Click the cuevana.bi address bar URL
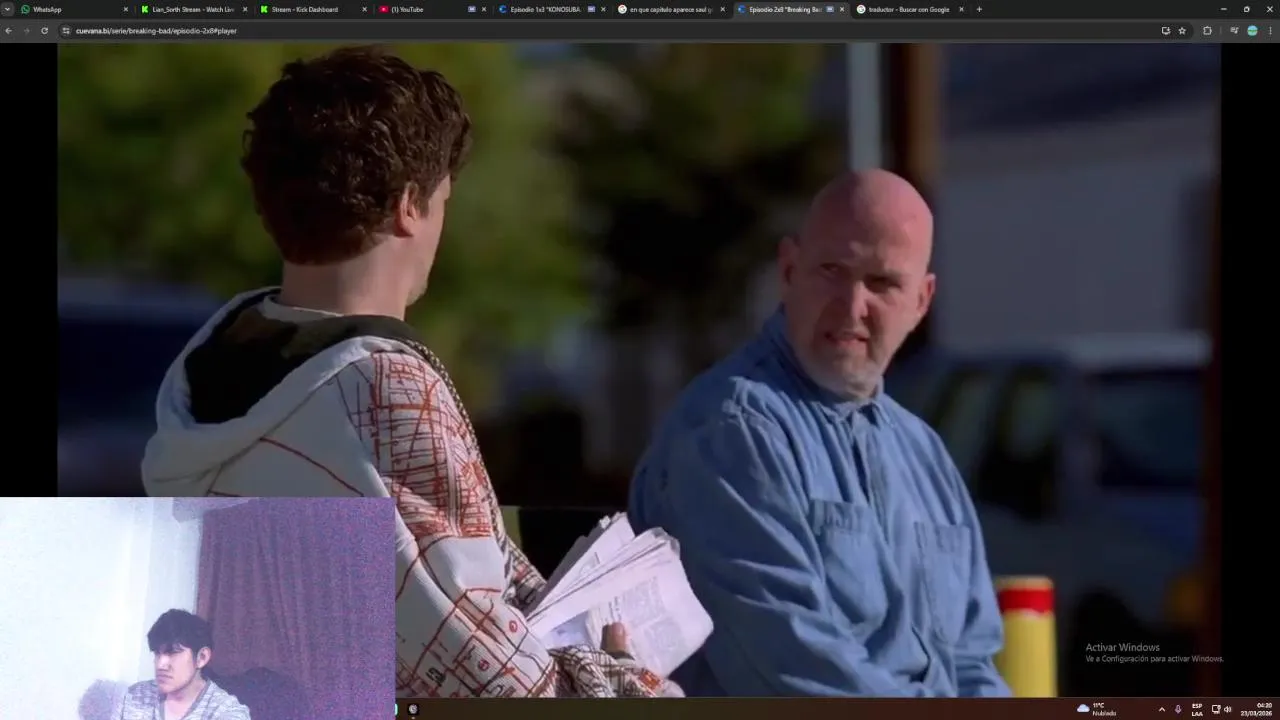1280x720 pixels. (x=156, y=31)
